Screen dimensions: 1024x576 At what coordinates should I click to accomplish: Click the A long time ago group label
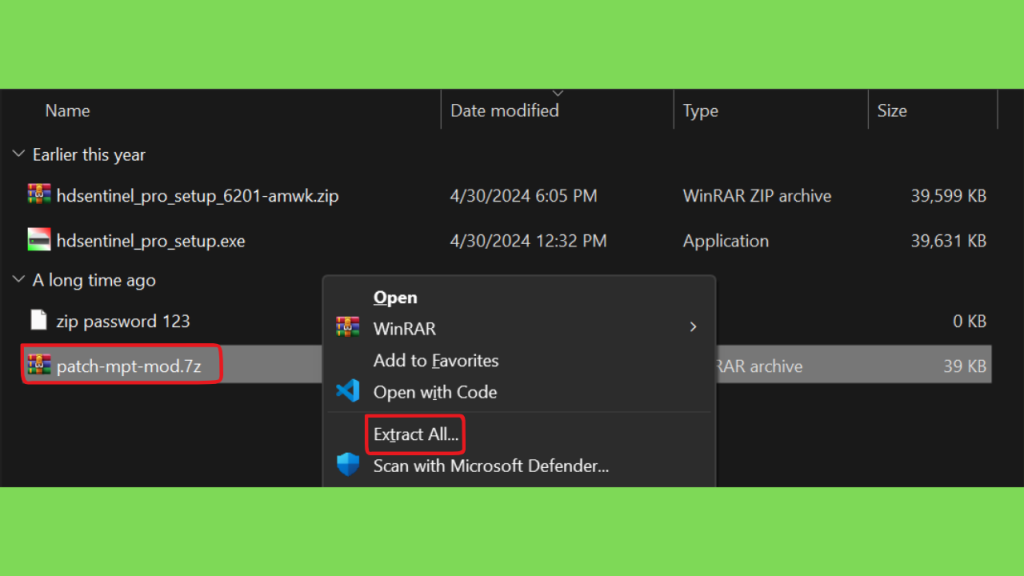(94, 280)
